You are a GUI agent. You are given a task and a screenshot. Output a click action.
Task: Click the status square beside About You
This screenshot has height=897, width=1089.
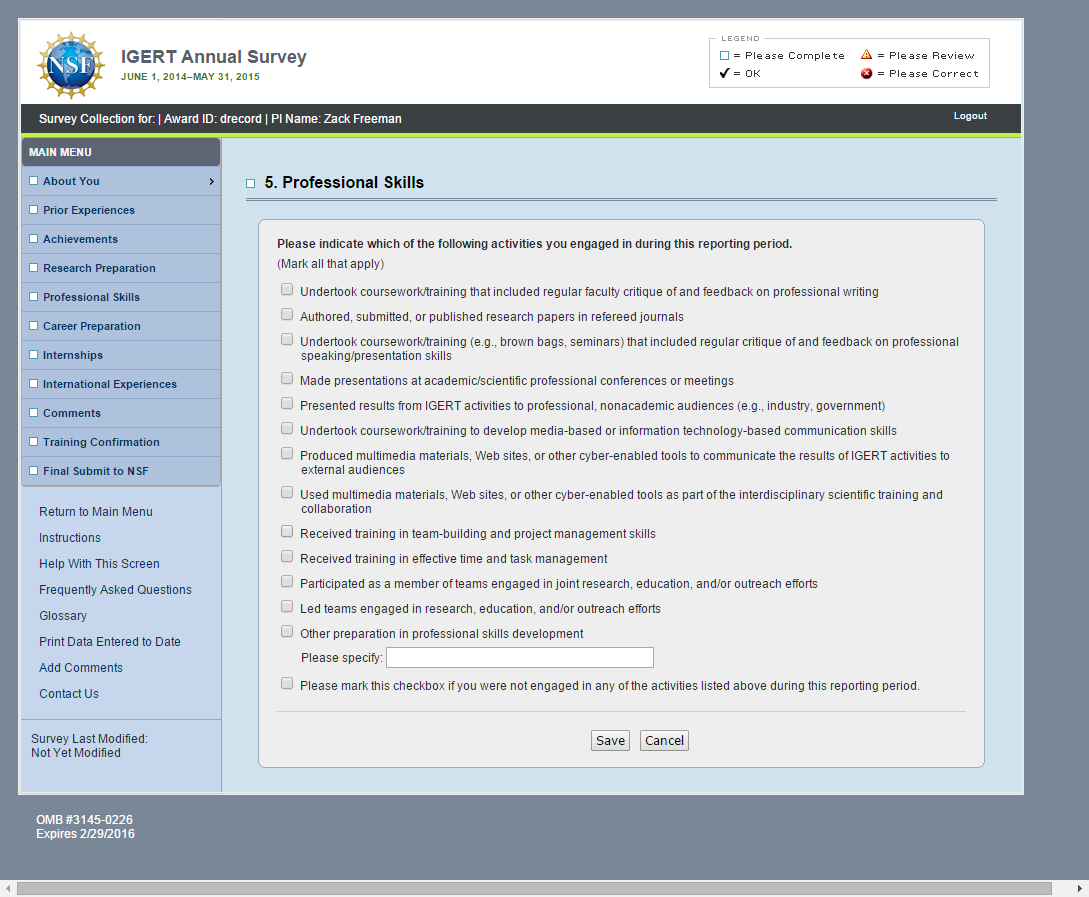[34, 181]
